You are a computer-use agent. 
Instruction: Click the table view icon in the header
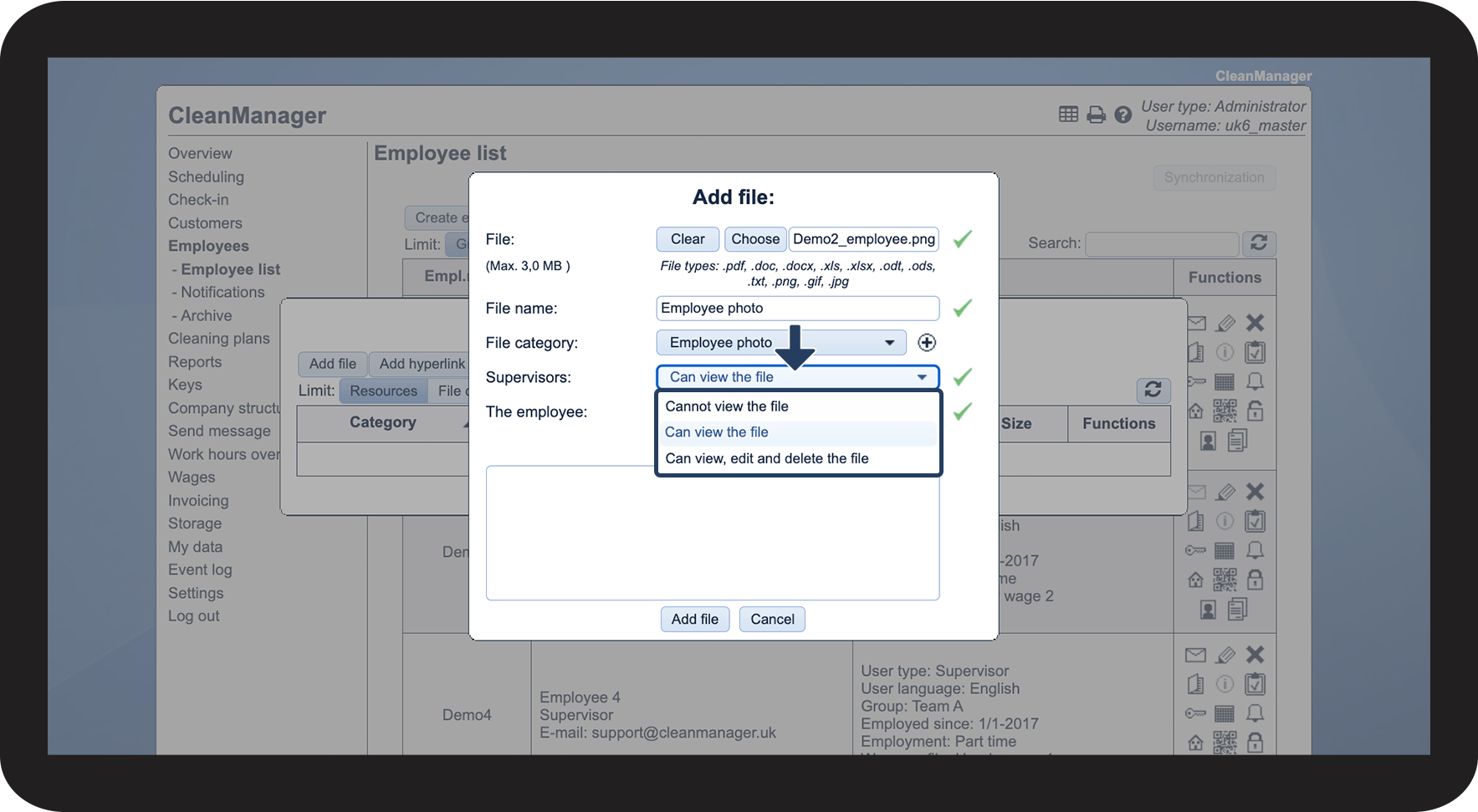(1068, 115)
